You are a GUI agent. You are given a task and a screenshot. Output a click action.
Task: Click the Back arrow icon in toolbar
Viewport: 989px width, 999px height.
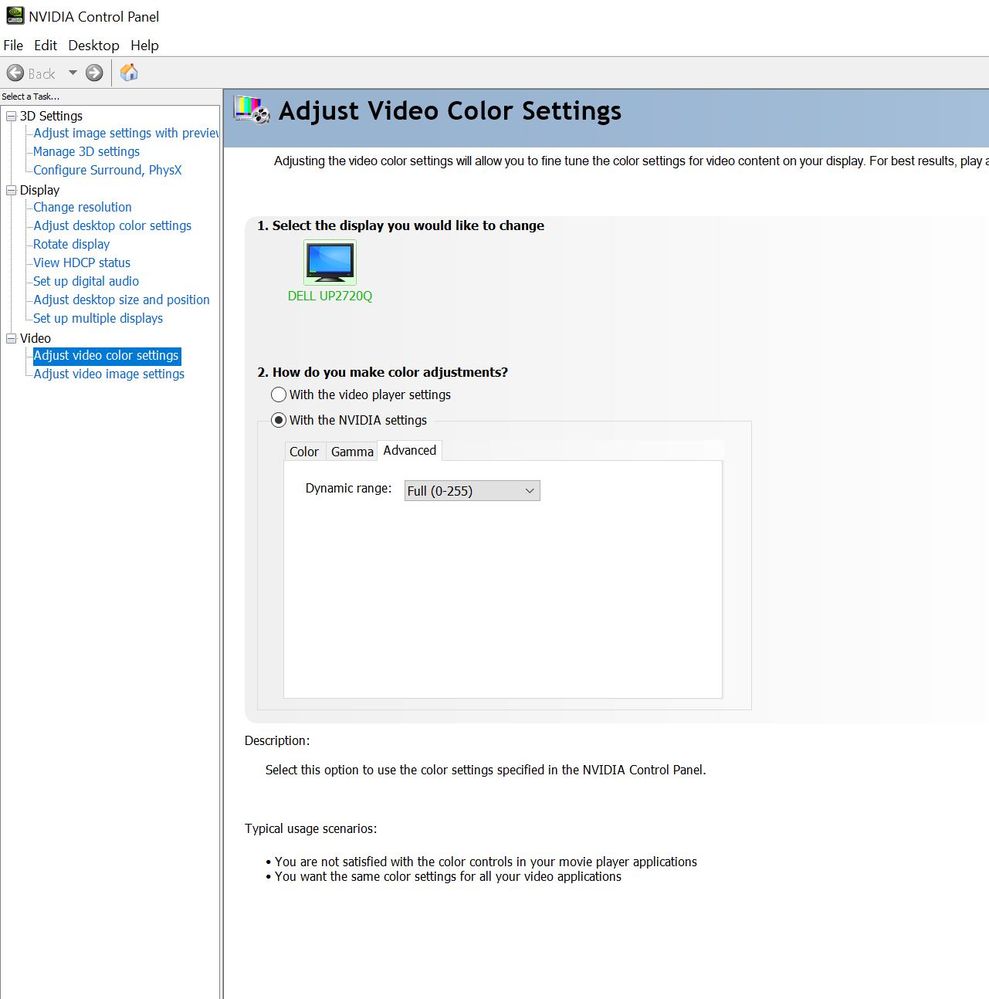click(15, 73)
